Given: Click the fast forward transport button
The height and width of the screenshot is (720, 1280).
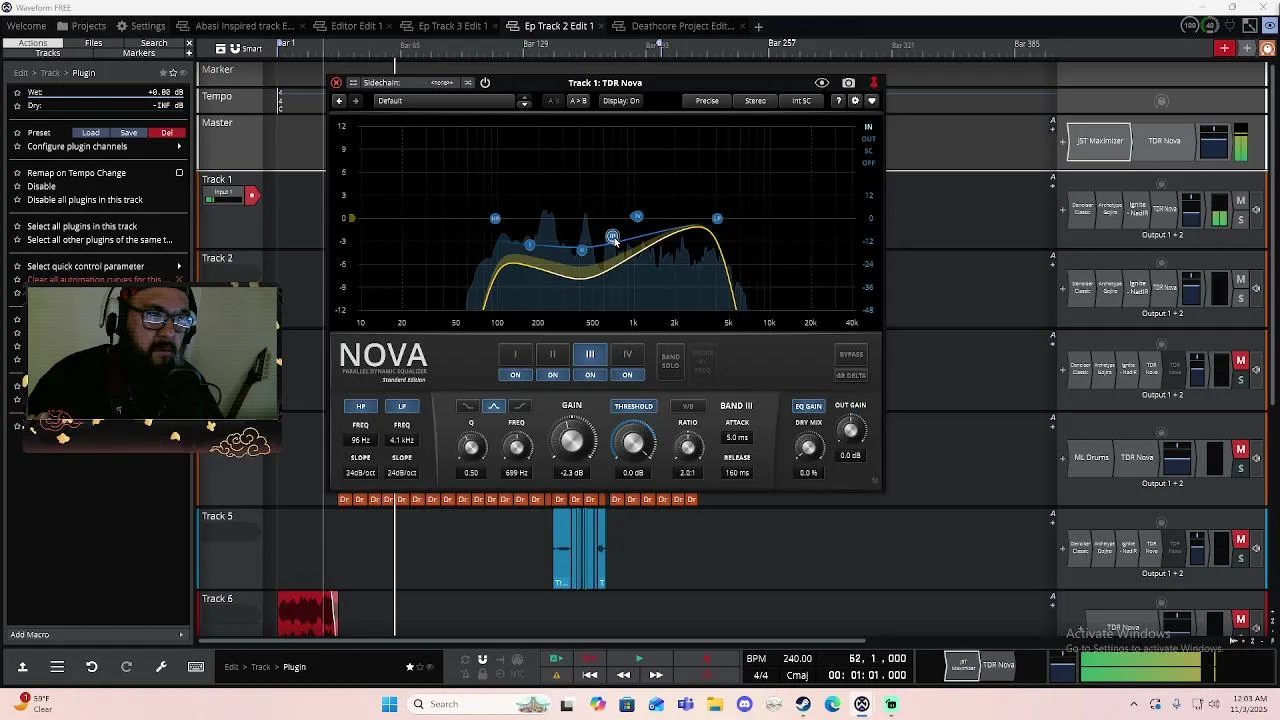Looking at the screenshot, I should pos(656,675).
